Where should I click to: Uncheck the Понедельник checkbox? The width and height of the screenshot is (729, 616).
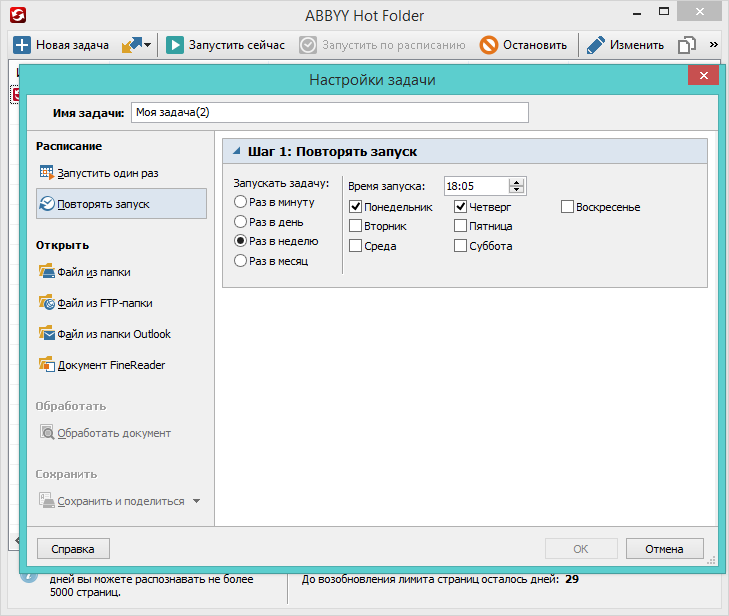(355, 206)
